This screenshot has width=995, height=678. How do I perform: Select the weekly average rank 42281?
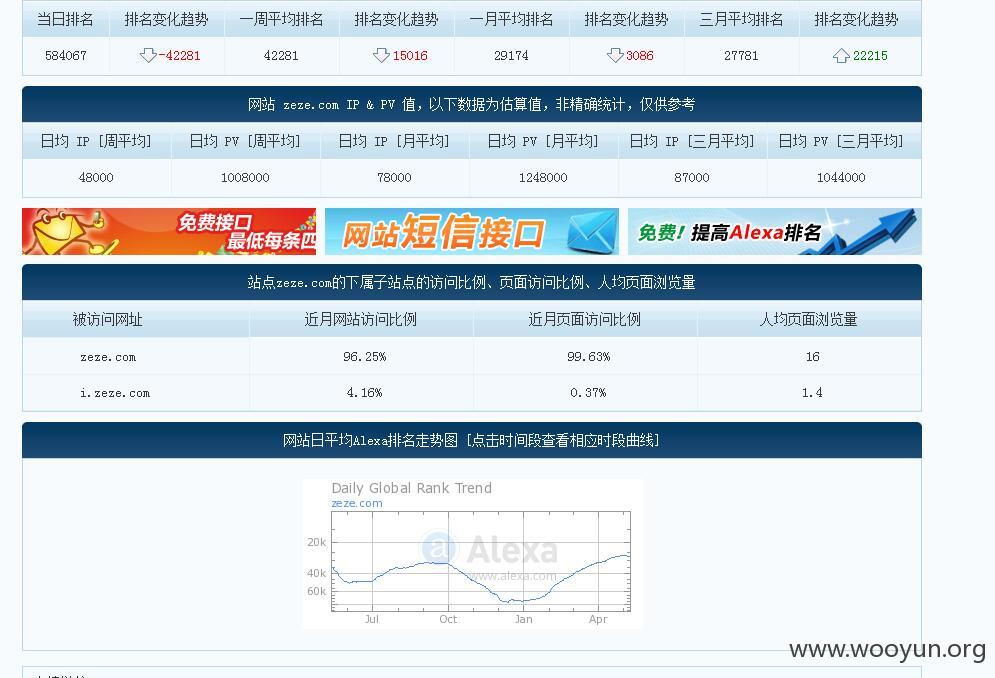(280, 56)
